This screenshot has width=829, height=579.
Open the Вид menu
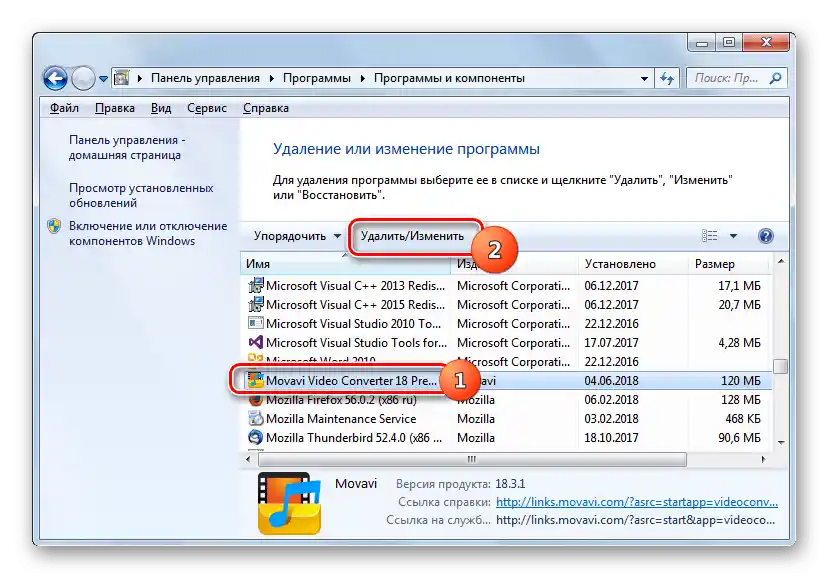[x=161, y=108]
